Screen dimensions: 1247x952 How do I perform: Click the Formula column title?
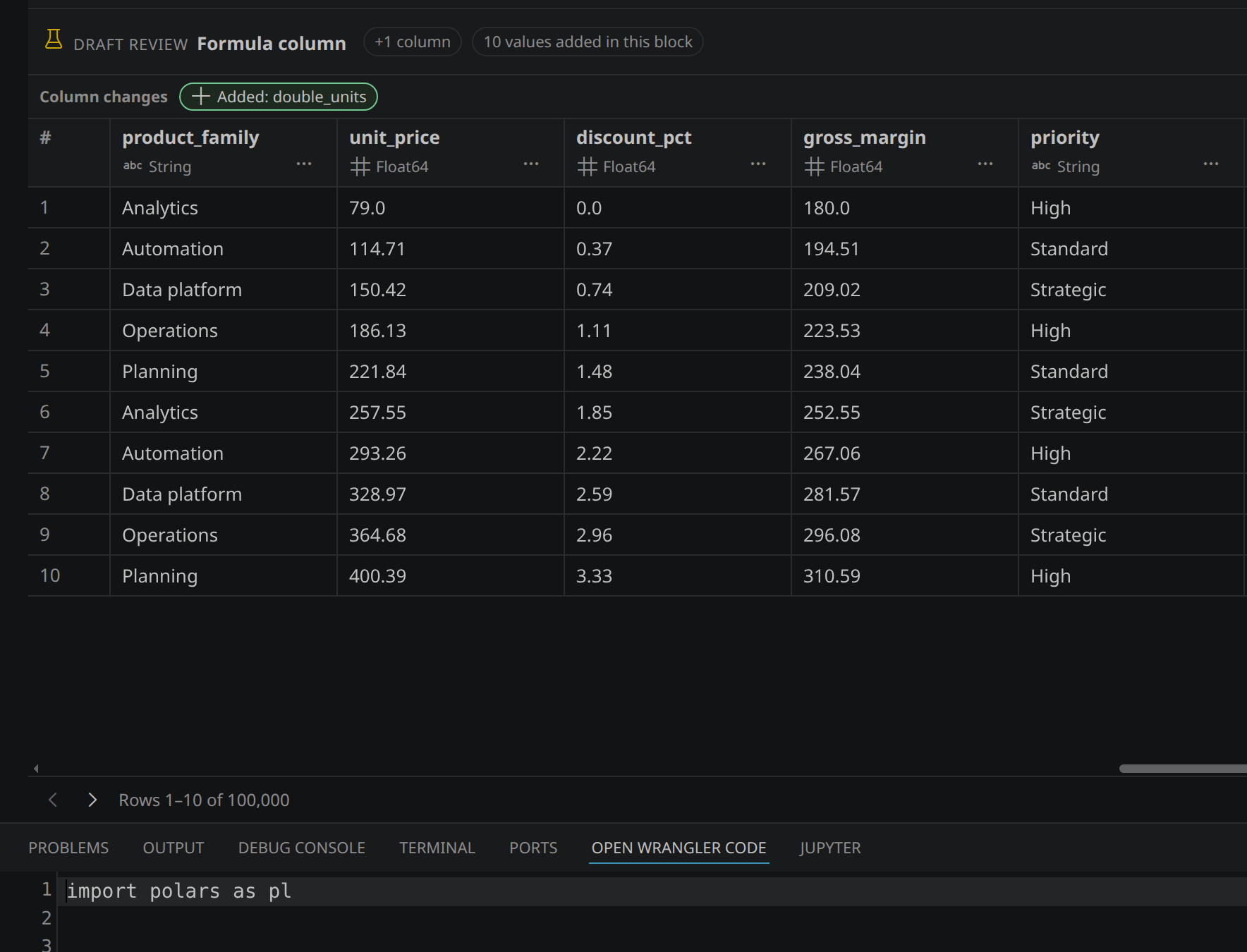coord(272,44)
